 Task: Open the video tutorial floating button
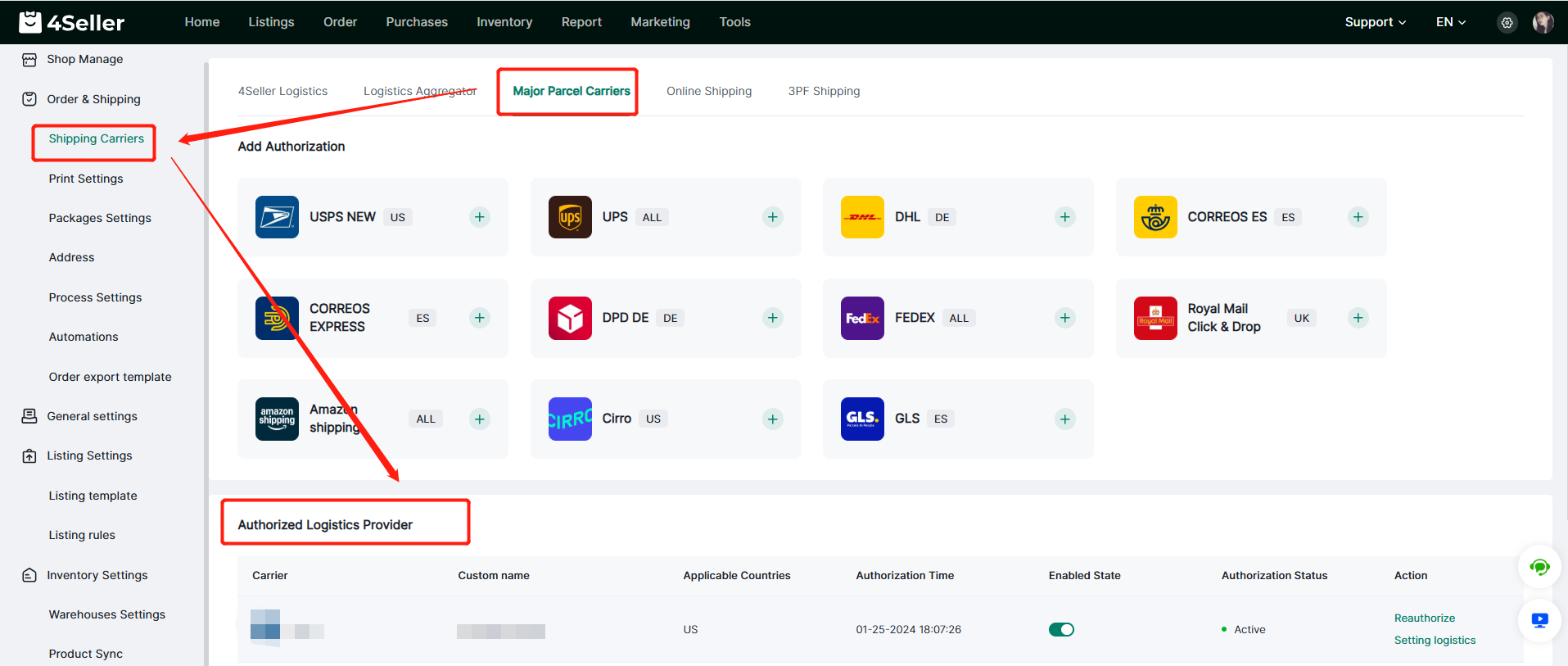(x=1539, y=621)
